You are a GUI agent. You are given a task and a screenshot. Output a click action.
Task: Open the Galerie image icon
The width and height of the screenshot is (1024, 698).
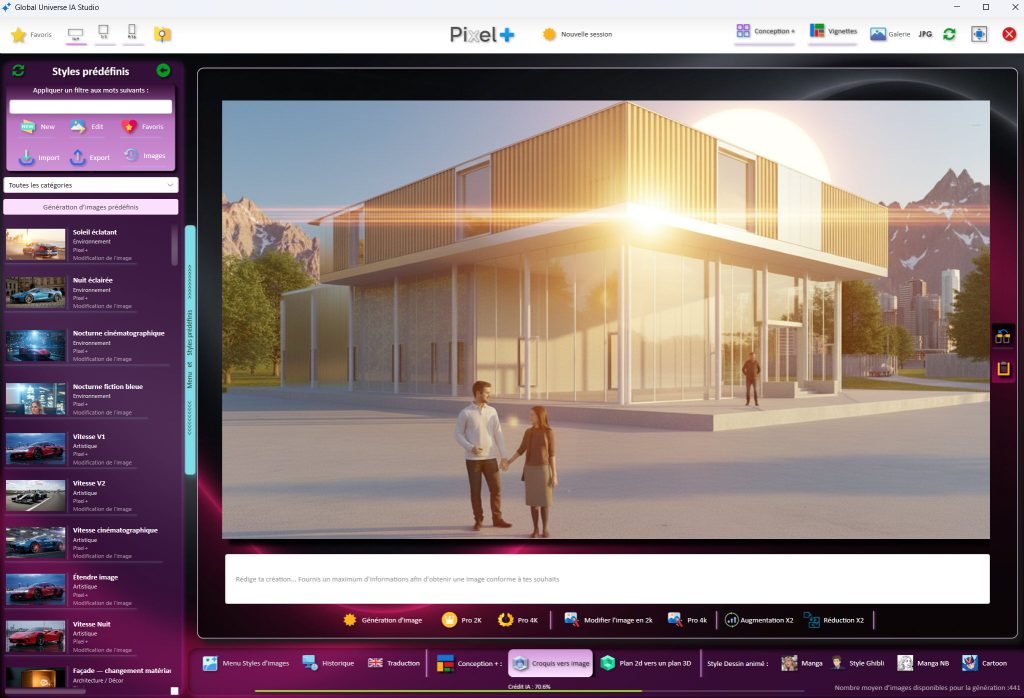click(878, 34)
